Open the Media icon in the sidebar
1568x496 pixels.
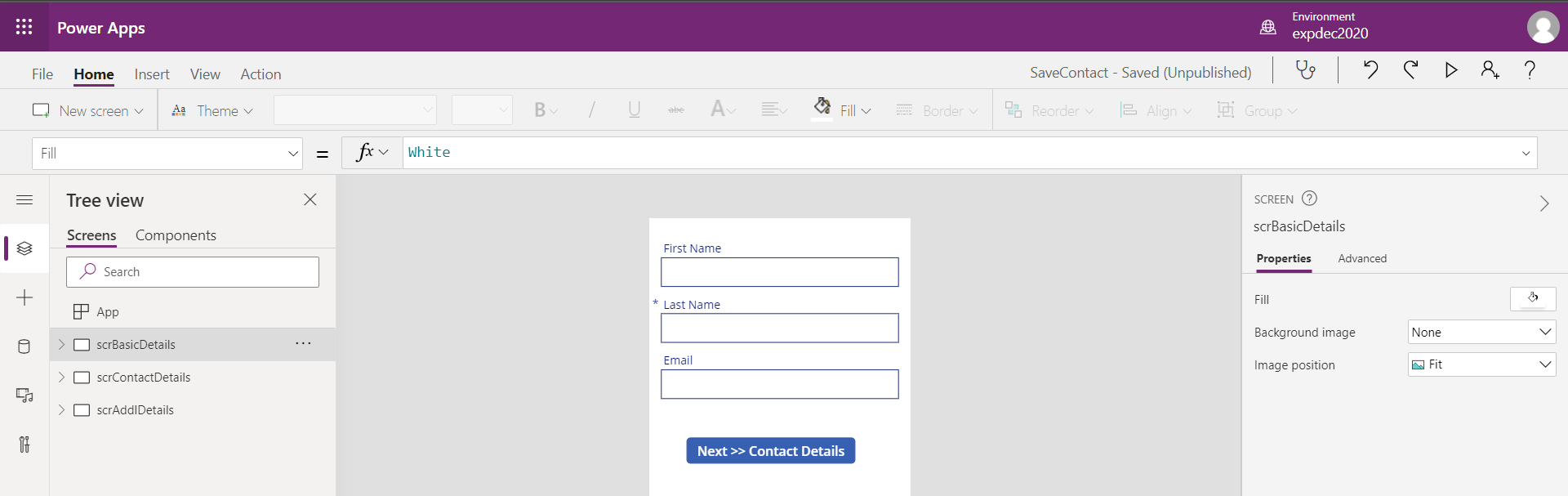tap(24, 395)
